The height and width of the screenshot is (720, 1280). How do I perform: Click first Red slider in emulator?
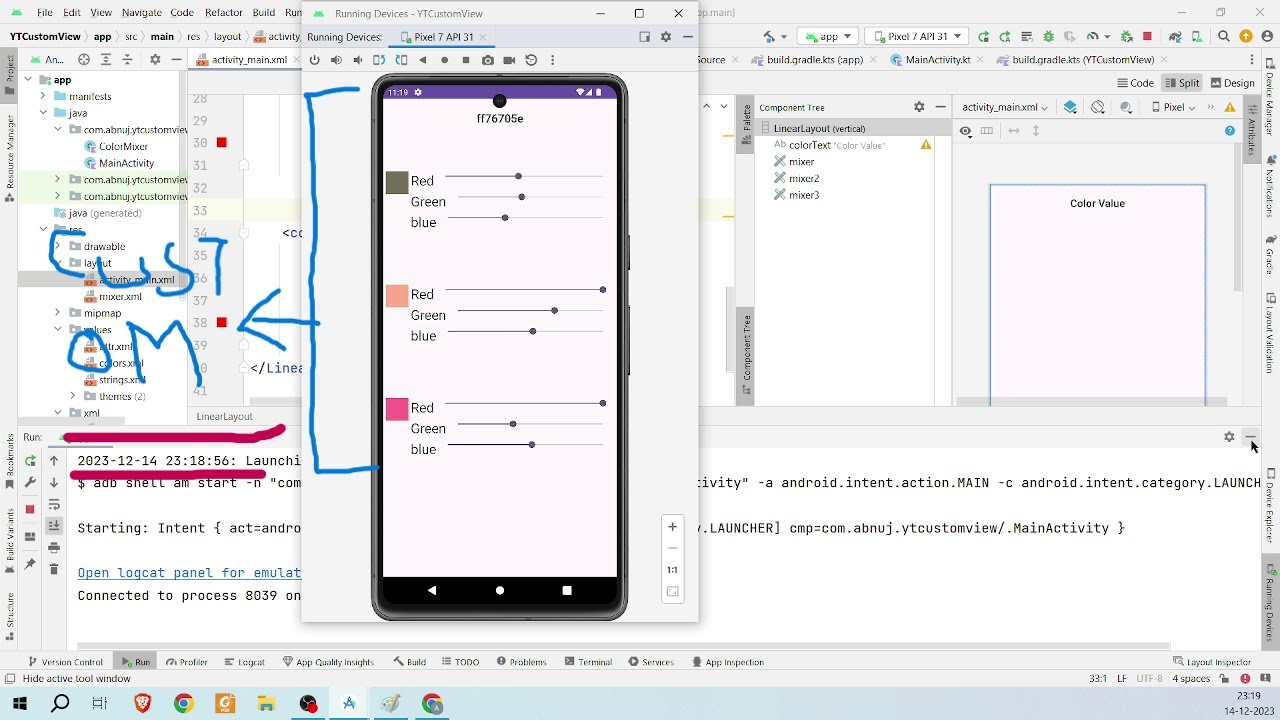click(524, 177)
